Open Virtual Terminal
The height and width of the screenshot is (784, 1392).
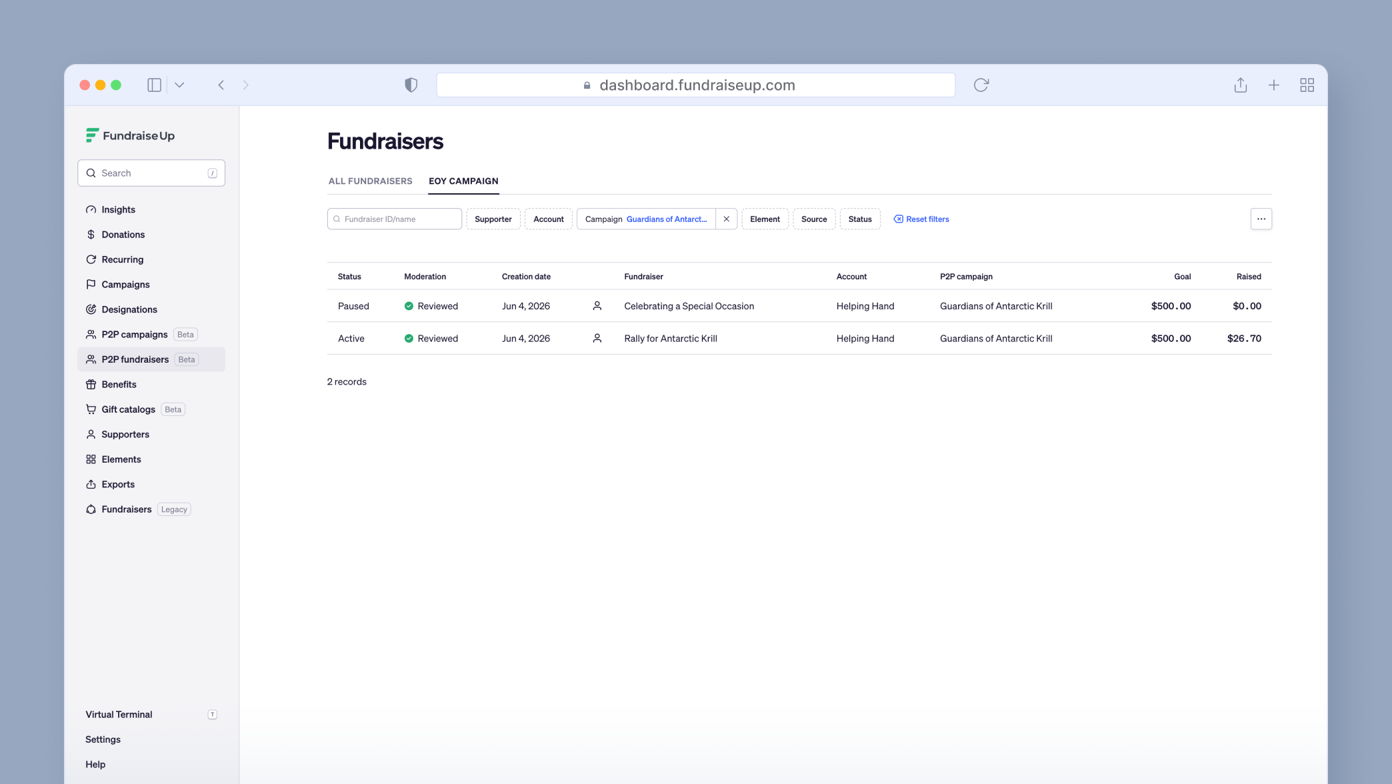151,715
